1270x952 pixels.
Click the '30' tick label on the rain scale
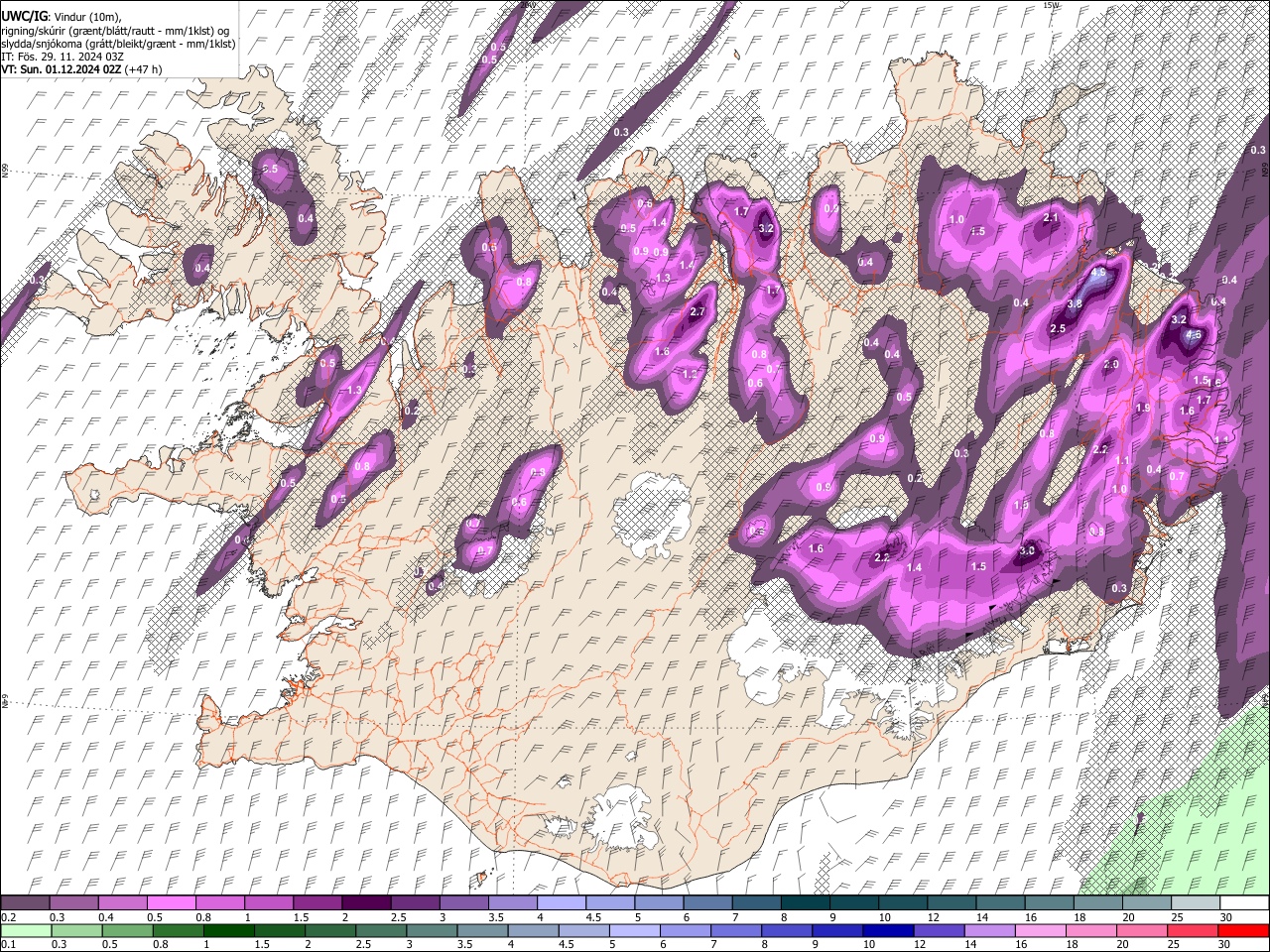[x=1223, y=944]
